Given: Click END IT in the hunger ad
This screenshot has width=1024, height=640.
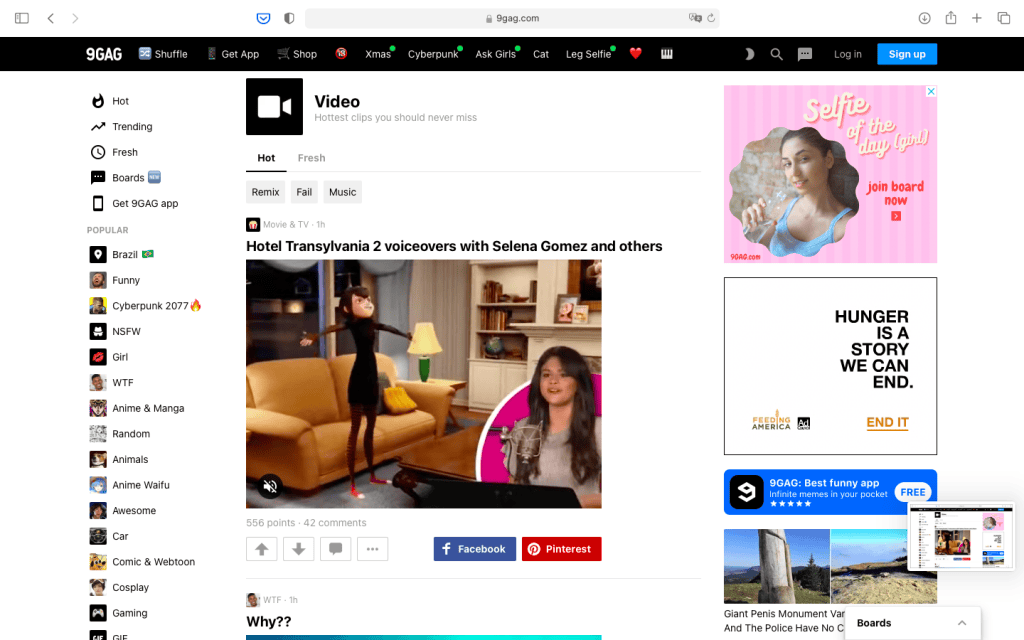Looking at the screenshot, I should [x=887, y=423].
